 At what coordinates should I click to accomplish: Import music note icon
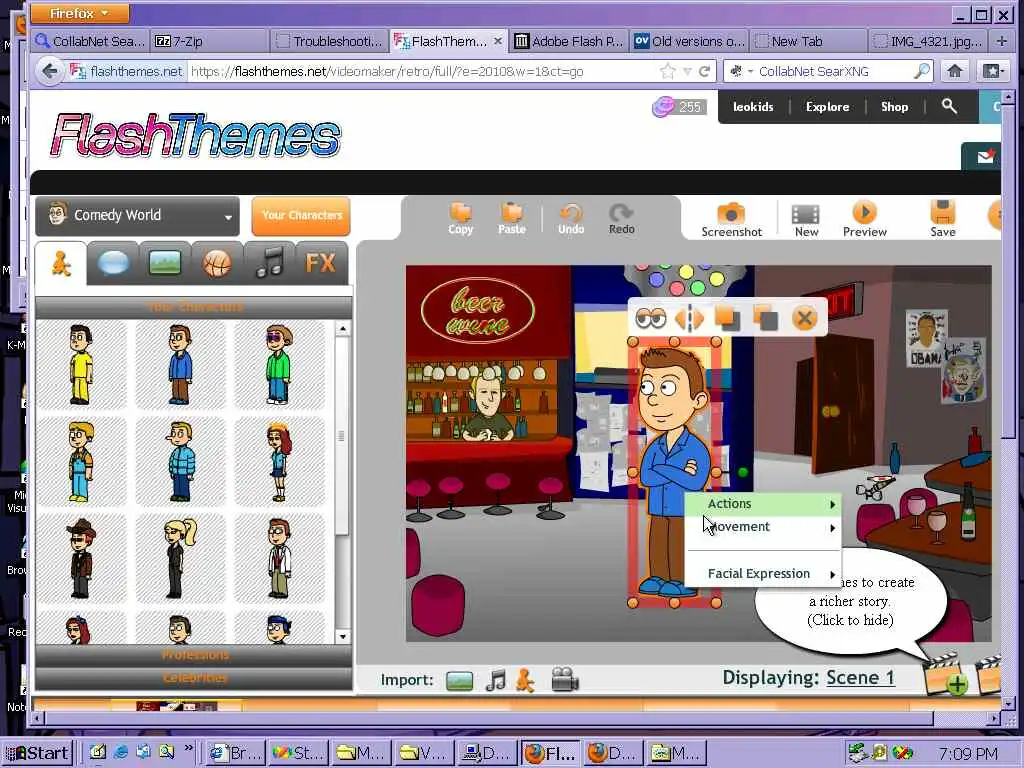[496, 680]
